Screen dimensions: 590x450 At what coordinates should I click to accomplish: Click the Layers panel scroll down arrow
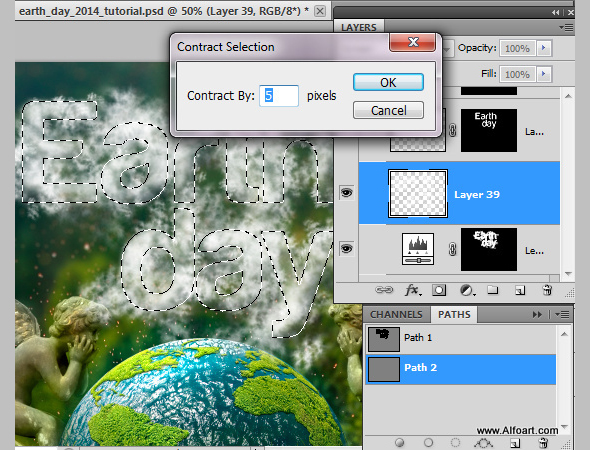pyautogui.click(x=568, y=274)
